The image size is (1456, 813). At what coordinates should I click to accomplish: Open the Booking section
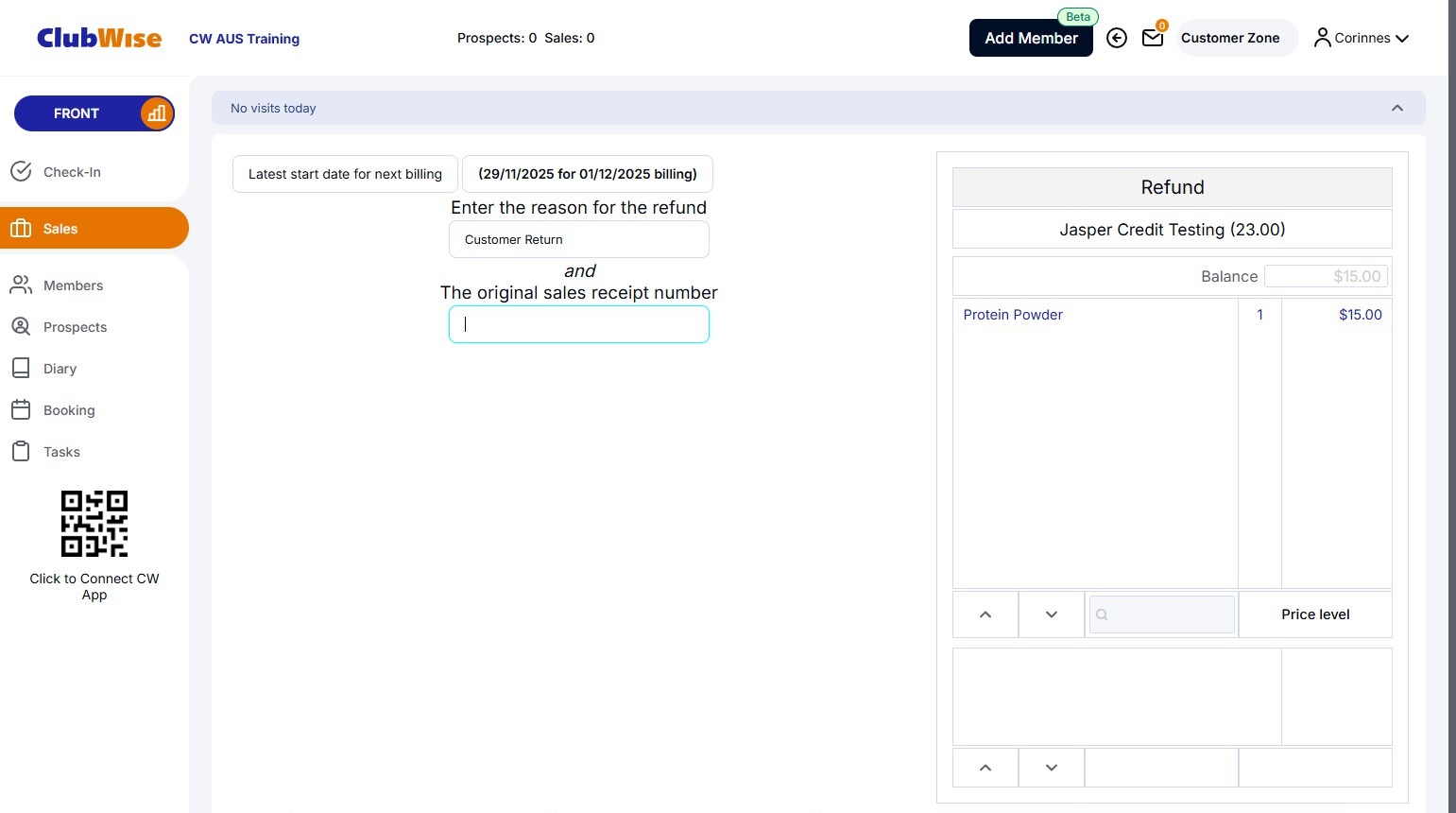tap(69, 410)
